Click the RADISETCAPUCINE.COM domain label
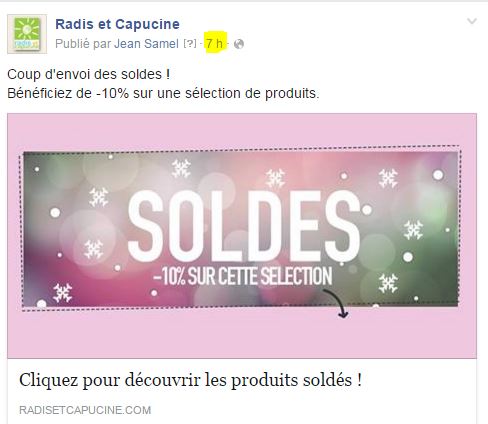The width and height of the screenshot is (488, 424). 85,410
